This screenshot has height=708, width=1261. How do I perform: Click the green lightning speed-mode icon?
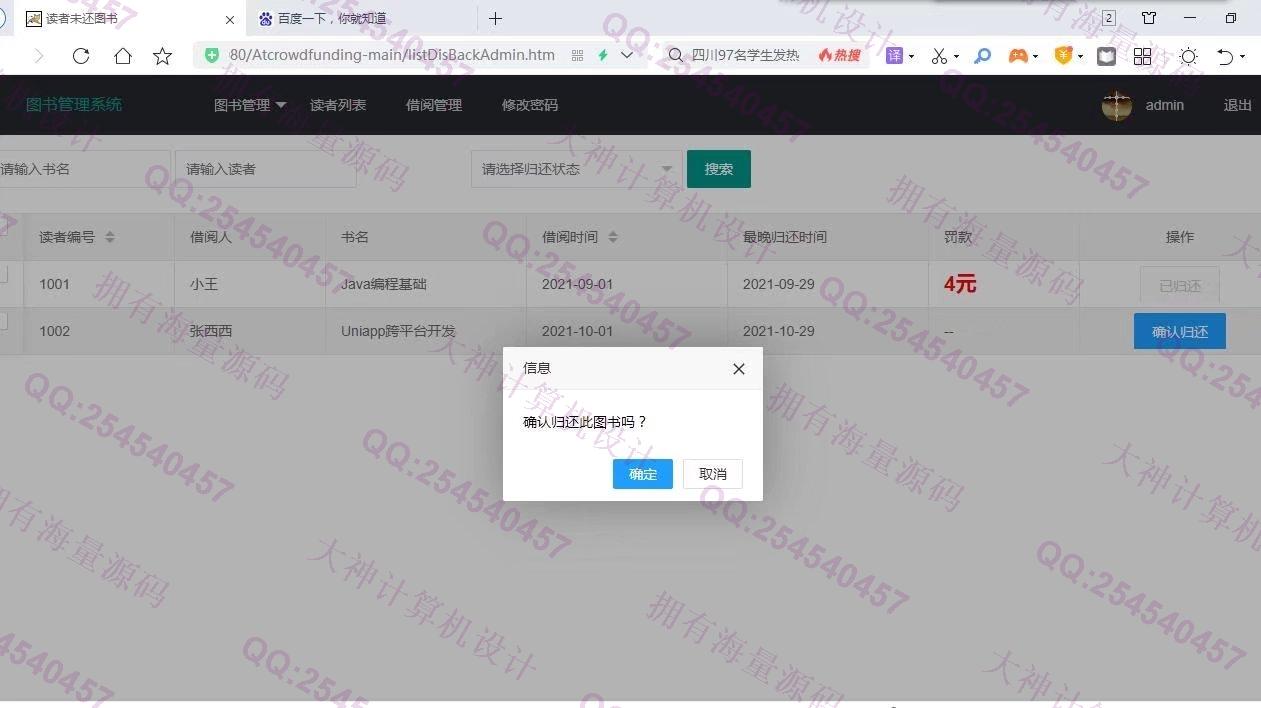(x=603, y=55)
